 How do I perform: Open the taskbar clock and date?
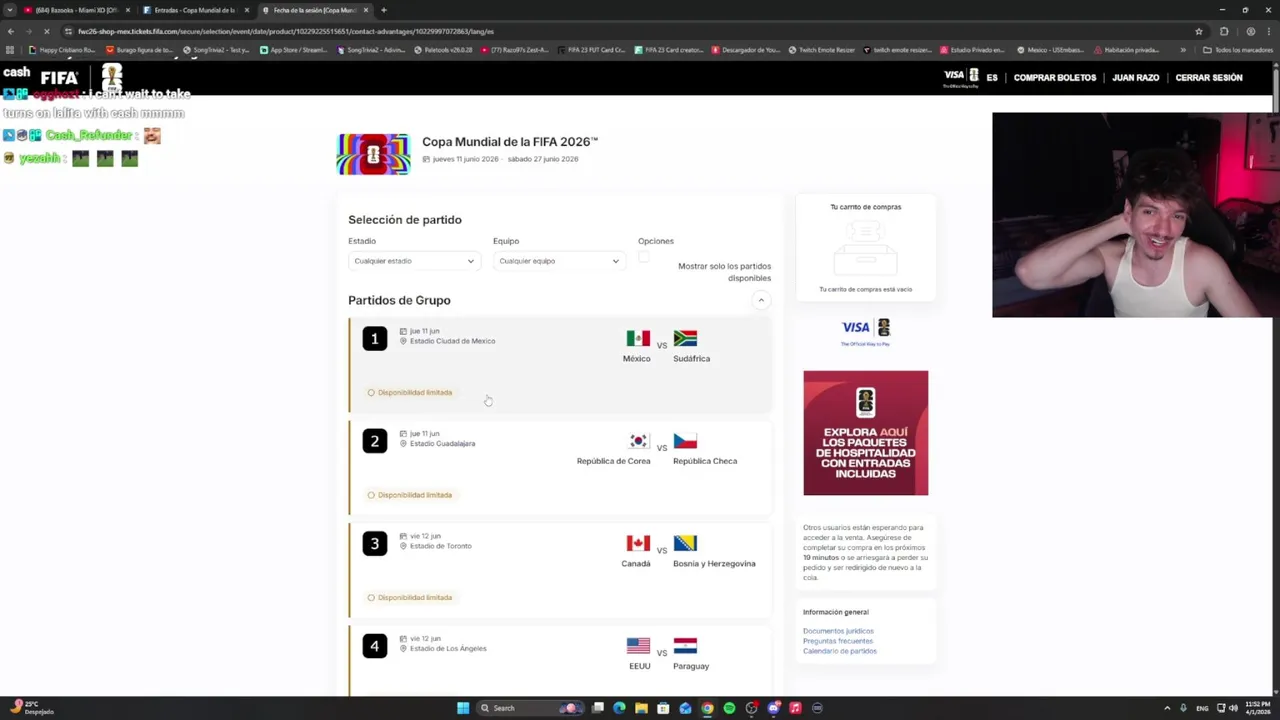click(1258, 708)
